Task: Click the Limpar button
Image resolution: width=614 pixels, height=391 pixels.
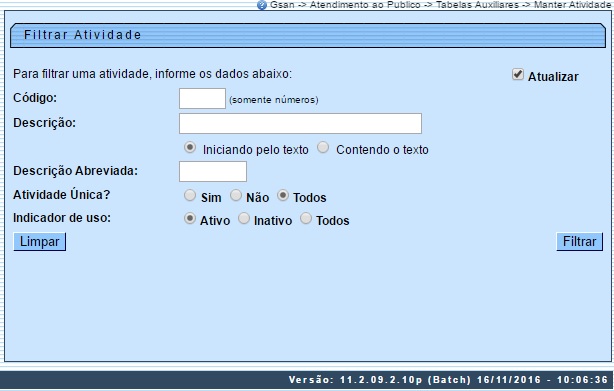Action: [40, 241]
